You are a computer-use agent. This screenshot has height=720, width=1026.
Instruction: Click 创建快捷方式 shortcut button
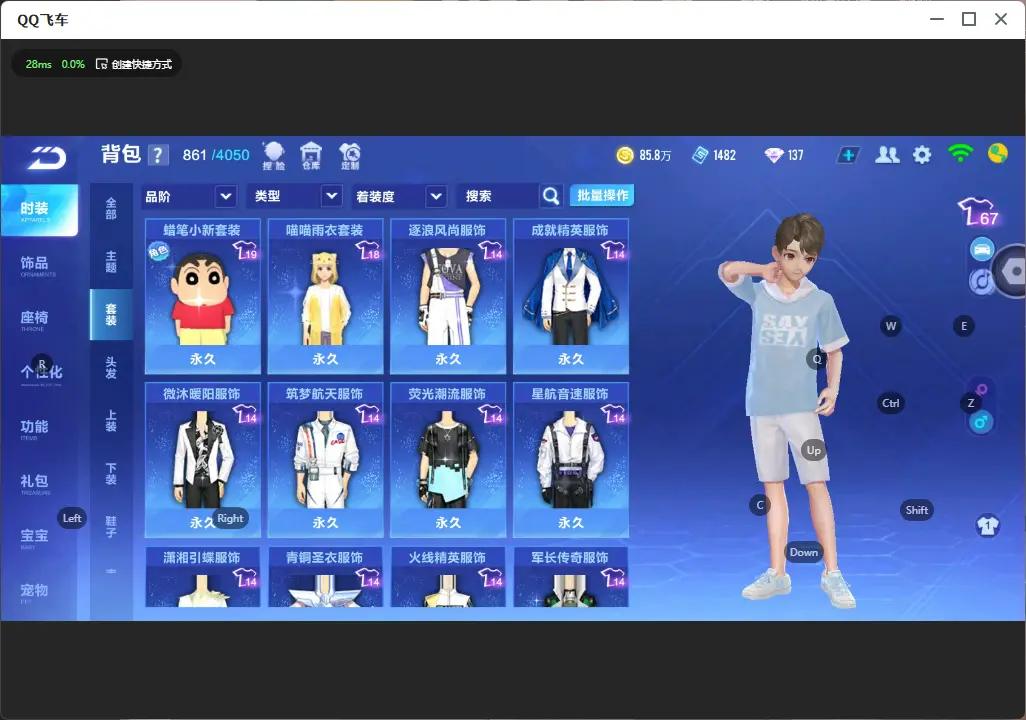tap(133, 64)
